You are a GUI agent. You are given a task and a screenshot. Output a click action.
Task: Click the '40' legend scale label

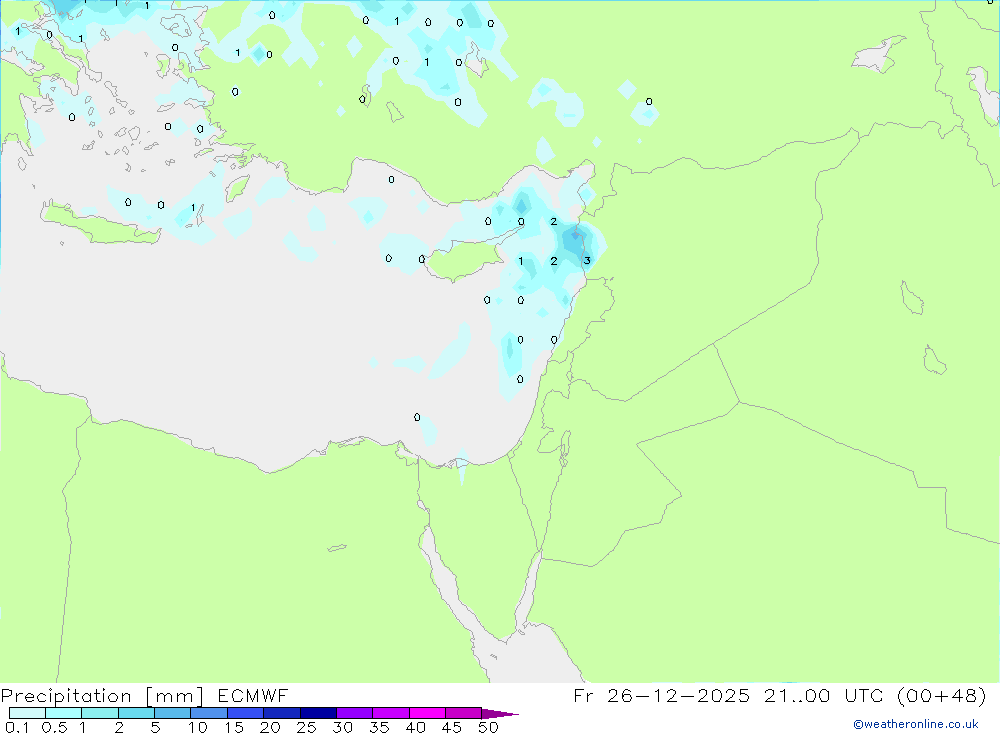(x=416, y=727)
